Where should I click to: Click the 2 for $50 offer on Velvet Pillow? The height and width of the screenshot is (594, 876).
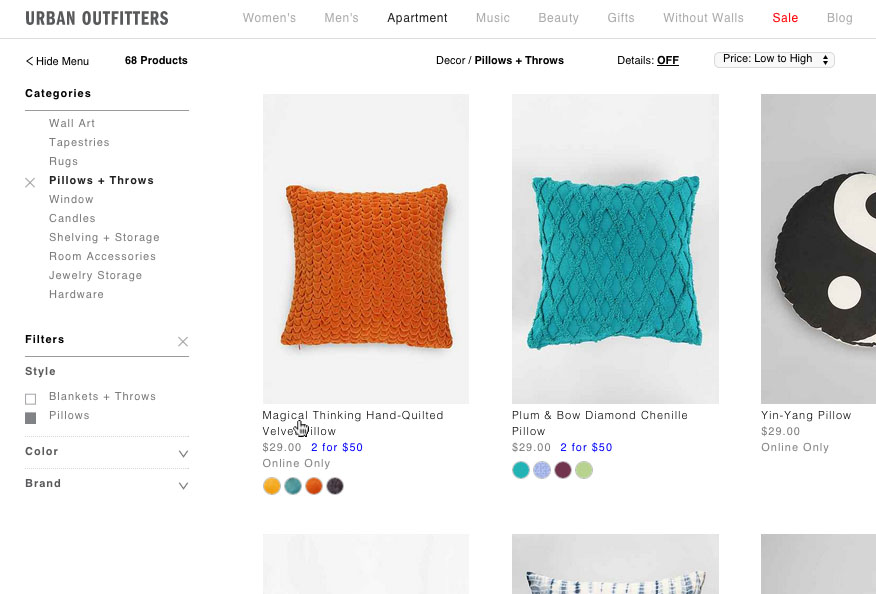coord(337,447)
